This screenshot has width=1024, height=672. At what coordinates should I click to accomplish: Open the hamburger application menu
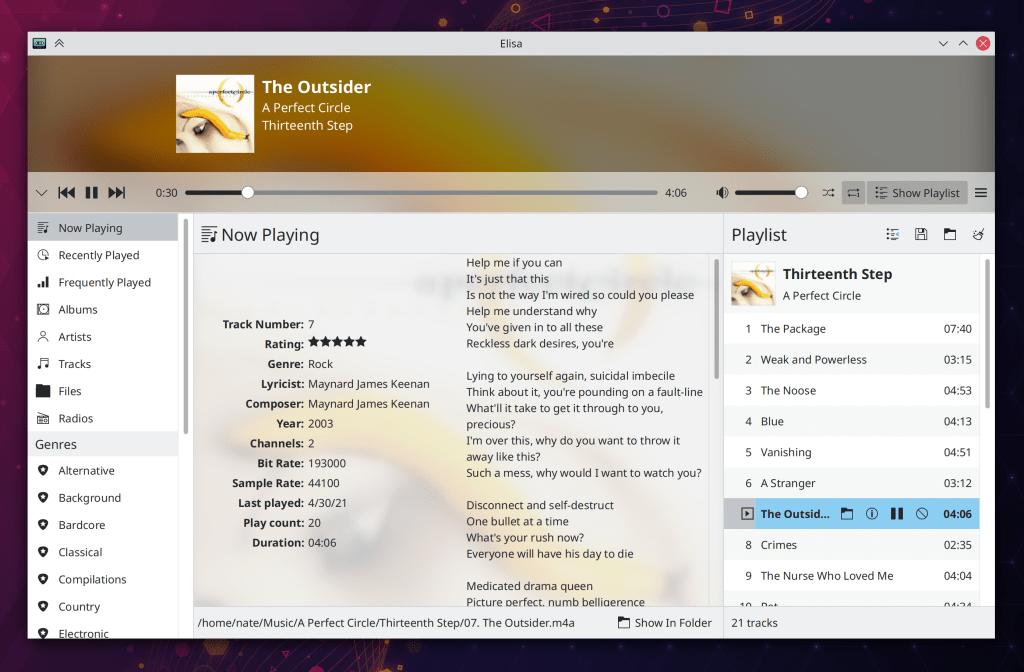(981, 193)
